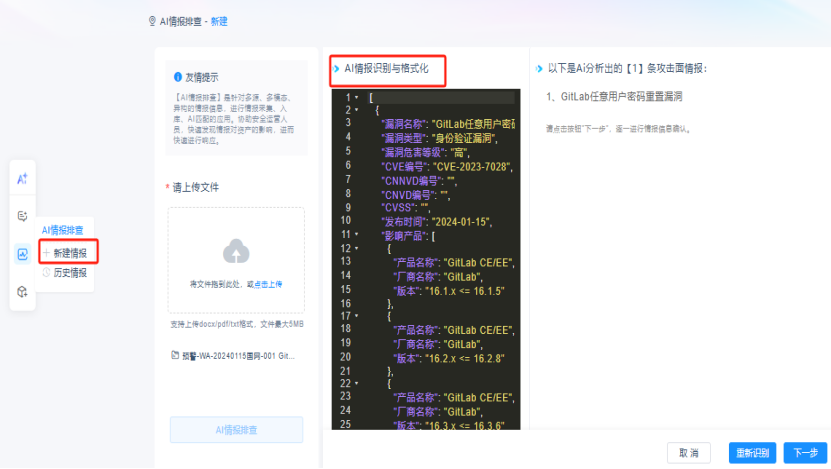The width and height of the screenshot is (831, 469).
Task: Click the chevron beside 以下是Ai分析出的
Action: point(539,69)
